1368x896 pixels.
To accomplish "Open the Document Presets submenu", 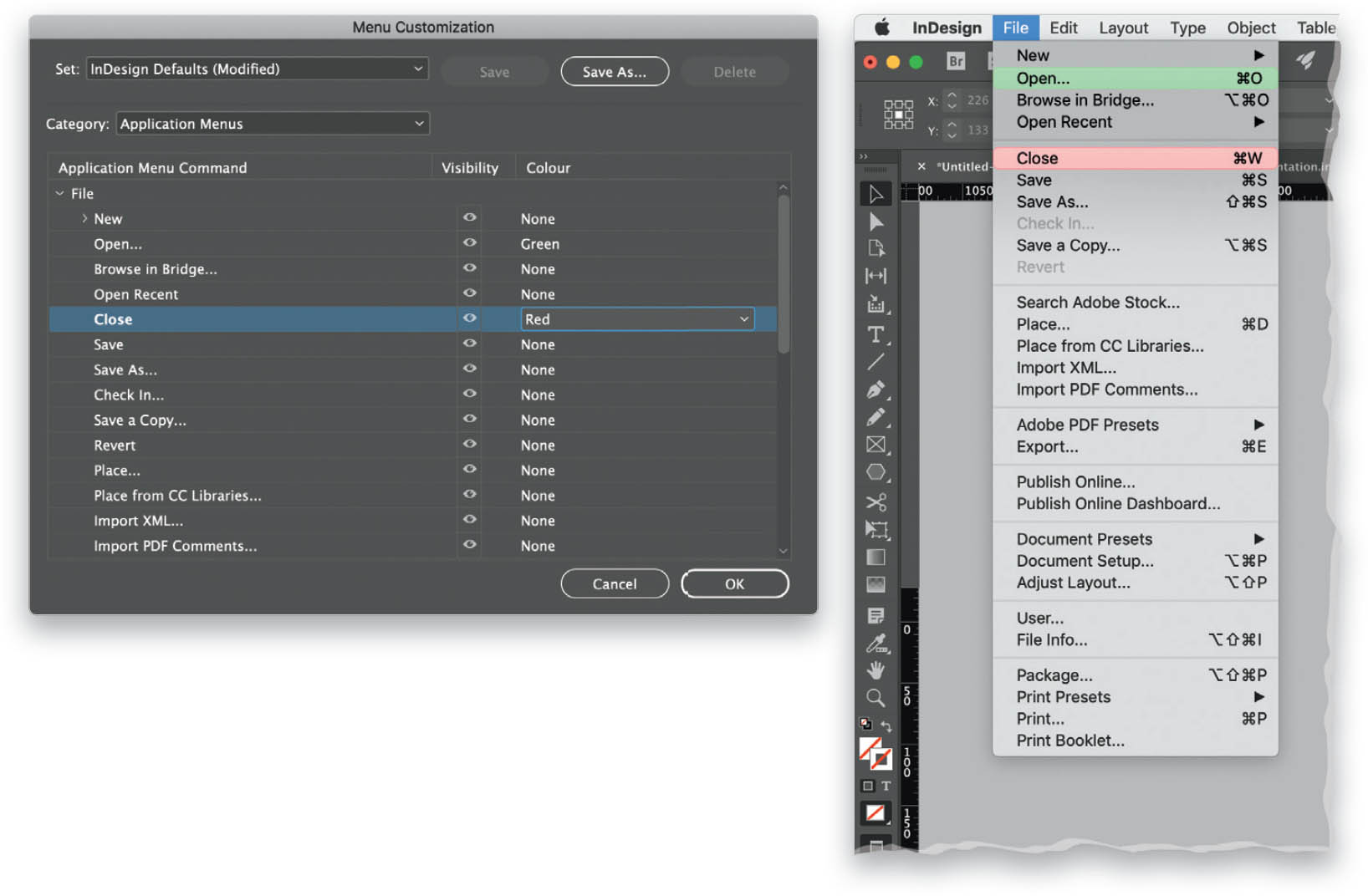I will click(1135, 539).
